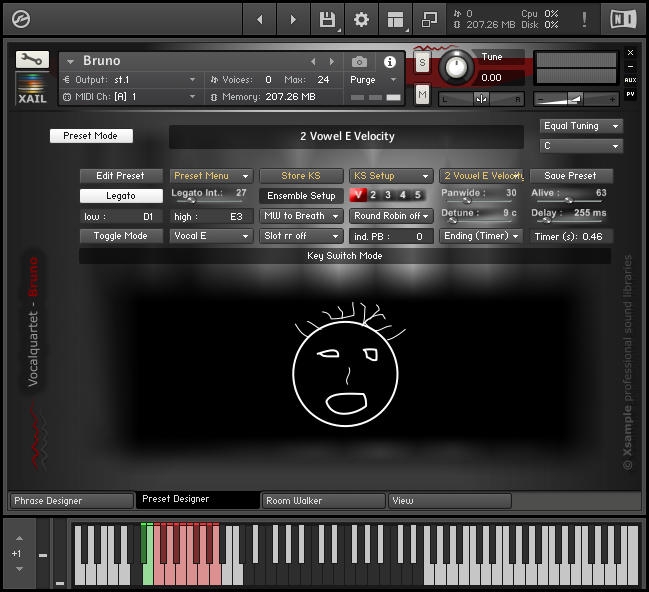The width and height of the screenshot is (649, 592).
Task: Switch to Room Walker tab
Action: [x=323, y=501]
